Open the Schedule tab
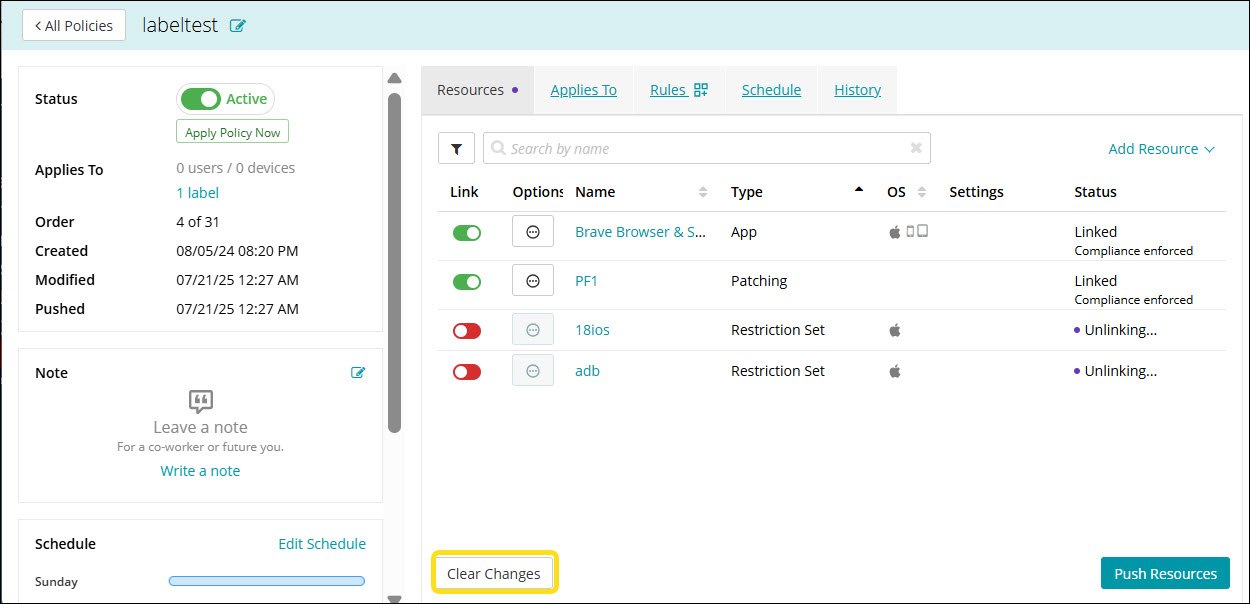 point(771,90)
